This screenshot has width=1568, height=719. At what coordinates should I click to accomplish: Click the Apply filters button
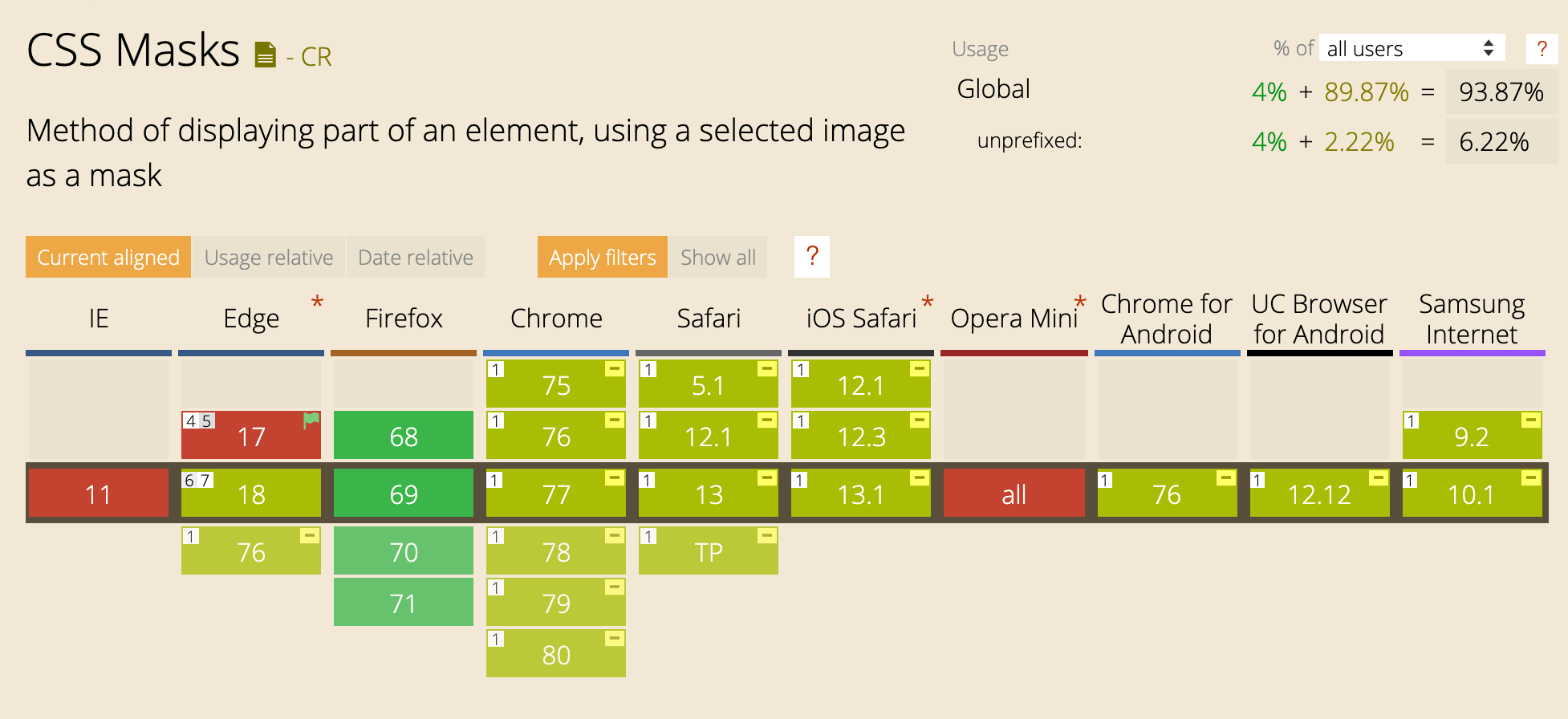point(603,257)
